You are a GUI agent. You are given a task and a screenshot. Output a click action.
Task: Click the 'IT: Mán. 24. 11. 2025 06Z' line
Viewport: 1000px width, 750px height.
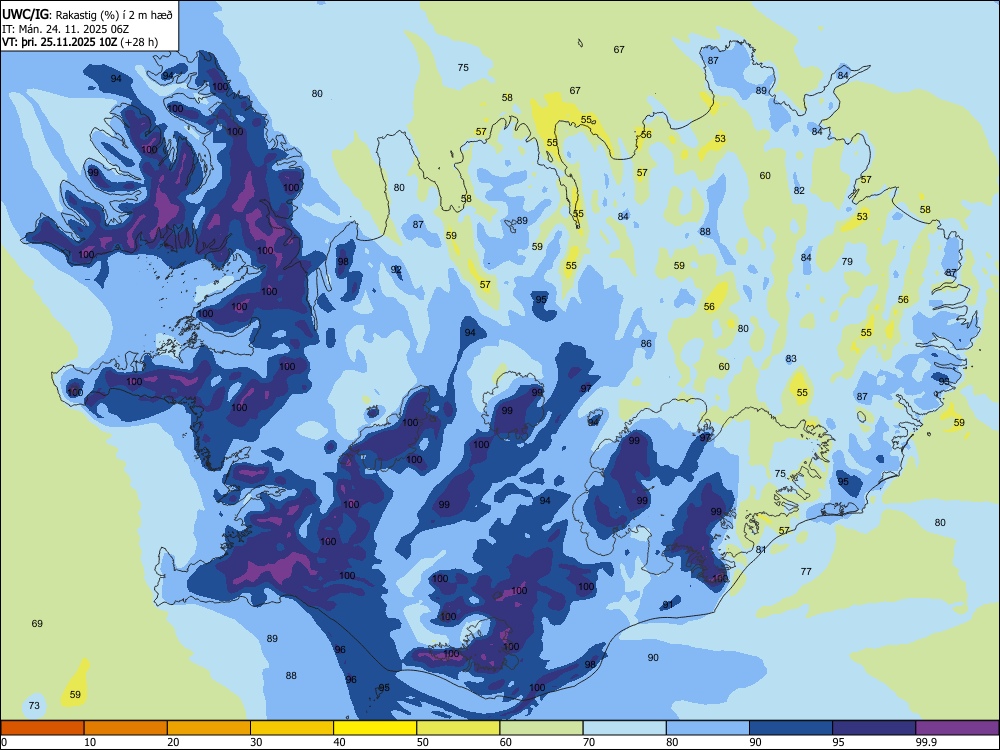66,29
